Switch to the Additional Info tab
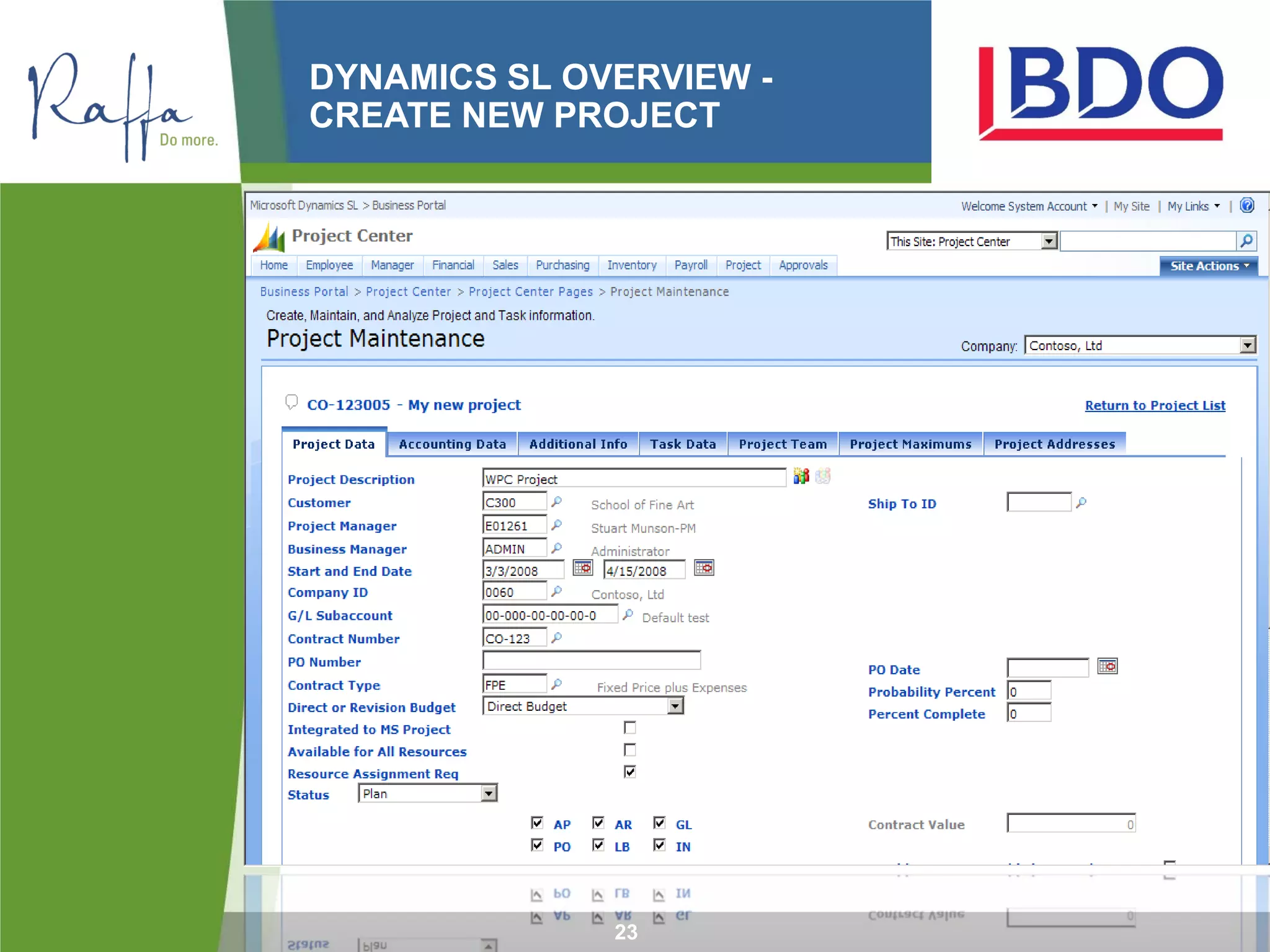The image size is (1270, 952). (578, 444)
